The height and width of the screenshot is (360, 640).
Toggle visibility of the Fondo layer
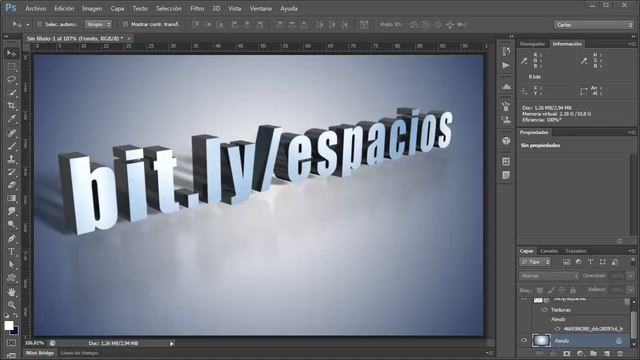pos(524,340)
